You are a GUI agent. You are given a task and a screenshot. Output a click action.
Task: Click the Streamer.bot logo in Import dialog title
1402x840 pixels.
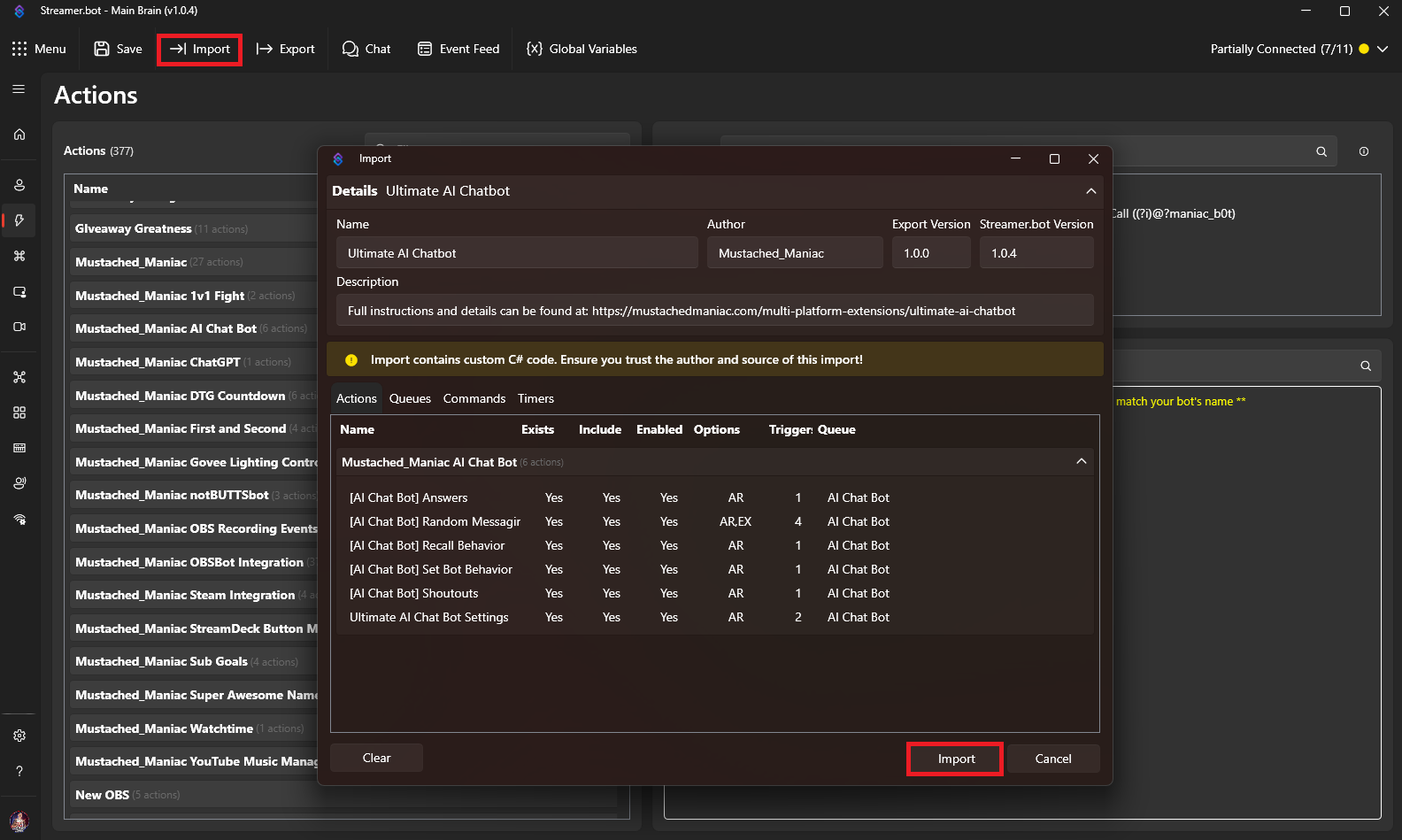[x=338, y=159]
